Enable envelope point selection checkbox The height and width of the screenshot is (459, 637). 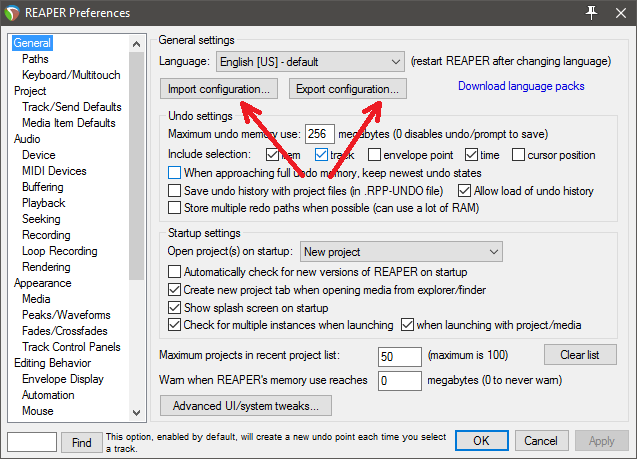(x=375, y=155)
